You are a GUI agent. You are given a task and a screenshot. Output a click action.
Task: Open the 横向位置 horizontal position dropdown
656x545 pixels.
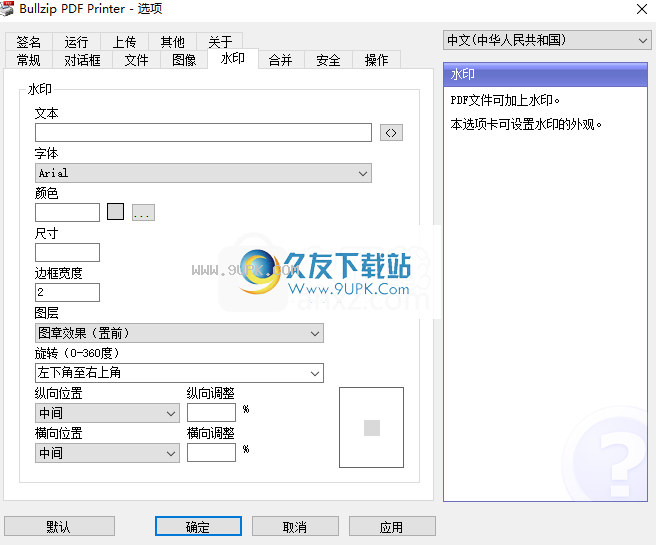point(107,453)
